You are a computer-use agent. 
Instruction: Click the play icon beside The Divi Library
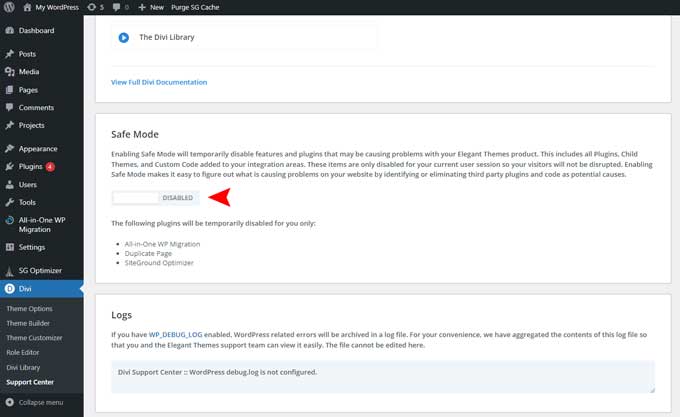tap(124, 38)
